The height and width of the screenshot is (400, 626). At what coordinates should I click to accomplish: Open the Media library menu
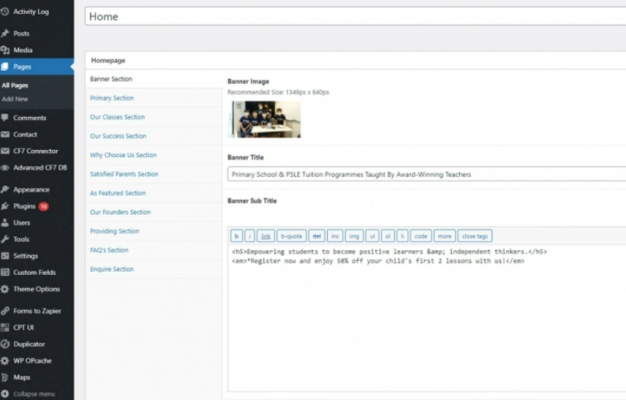(x=22, y=50)
